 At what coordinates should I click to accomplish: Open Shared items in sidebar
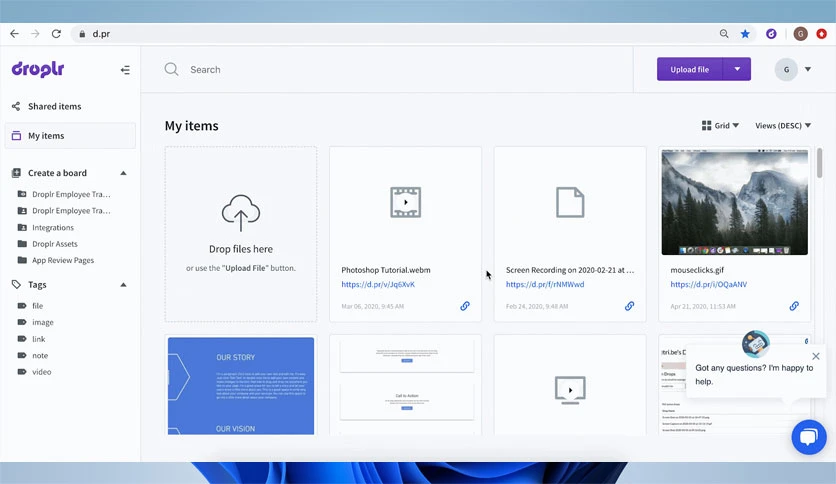[54, 107]
